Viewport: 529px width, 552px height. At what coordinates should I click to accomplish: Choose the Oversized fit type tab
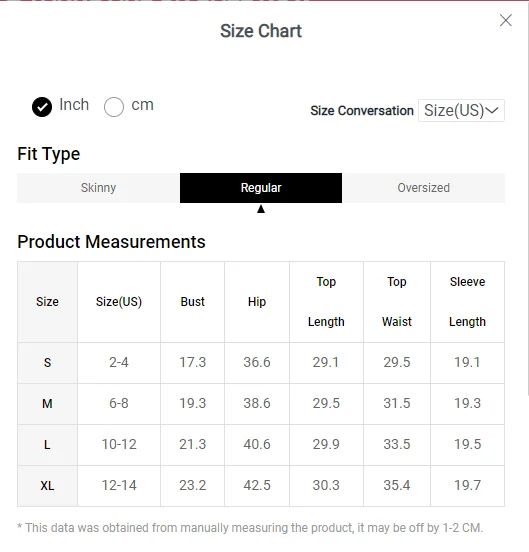click(x=423, y=188)
